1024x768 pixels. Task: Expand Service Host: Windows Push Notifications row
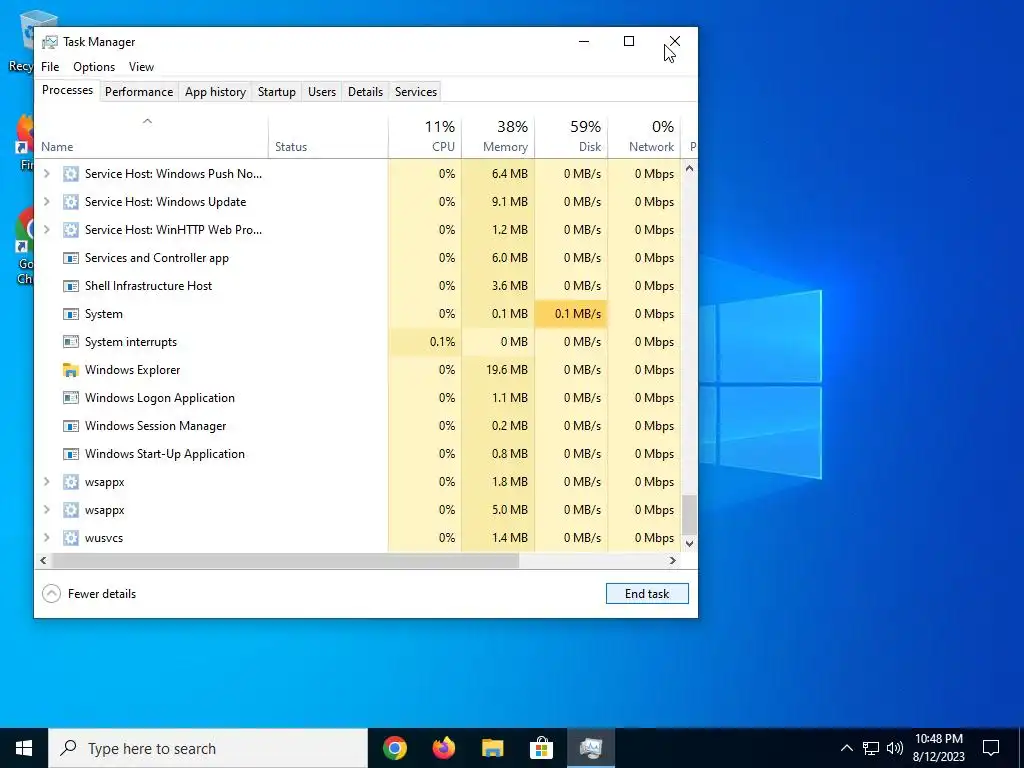pos(46,174)
